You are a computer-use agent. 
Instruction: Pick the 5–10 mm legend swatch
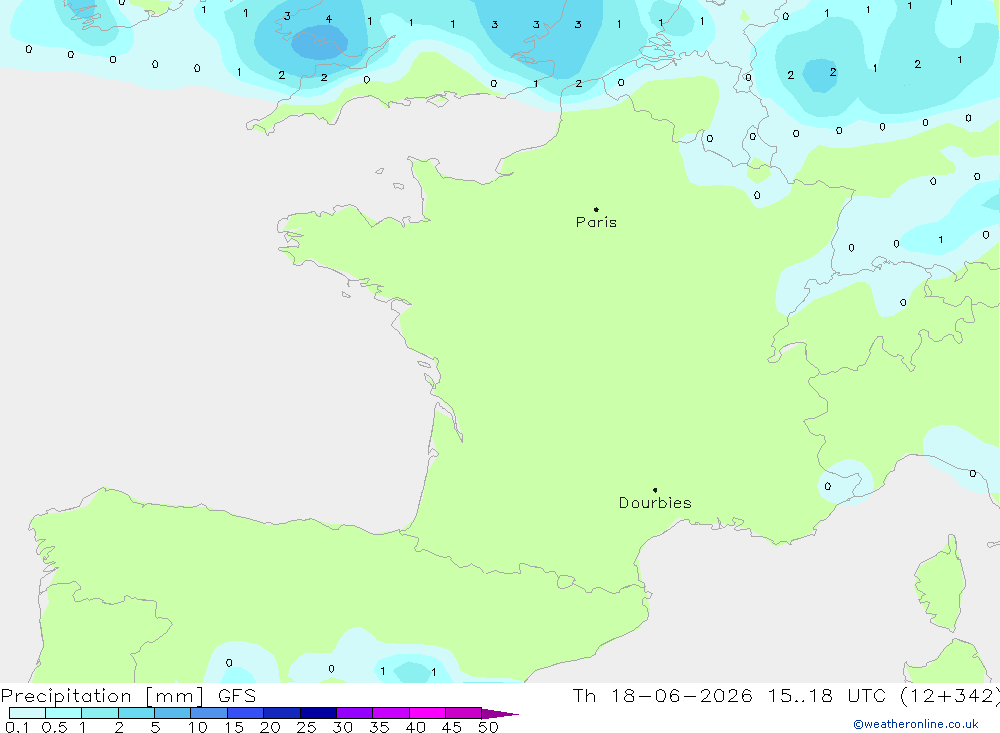(x=172, y=713)
